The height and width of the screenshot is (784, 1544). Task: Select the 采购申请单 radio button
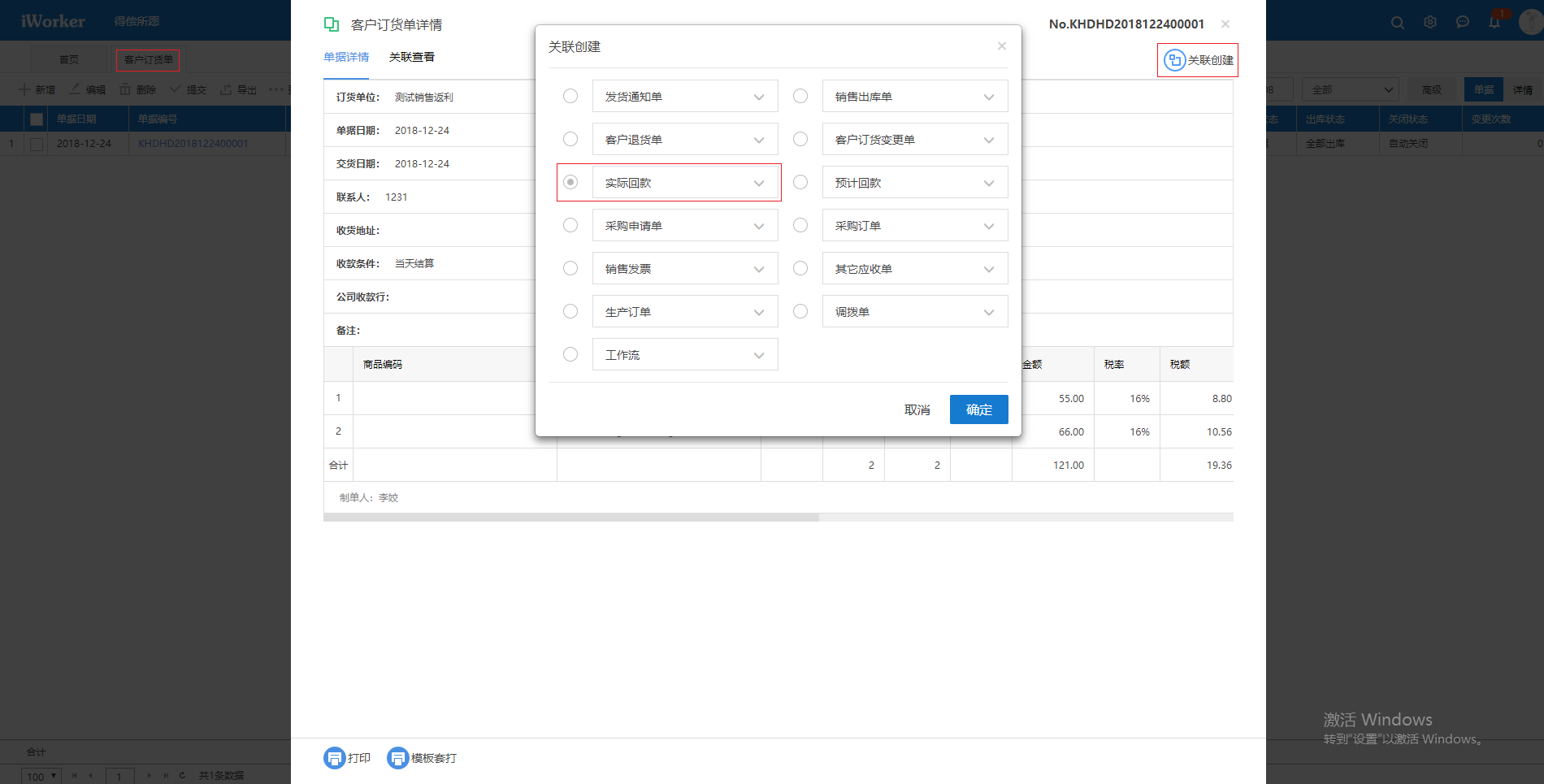(570, 225)
